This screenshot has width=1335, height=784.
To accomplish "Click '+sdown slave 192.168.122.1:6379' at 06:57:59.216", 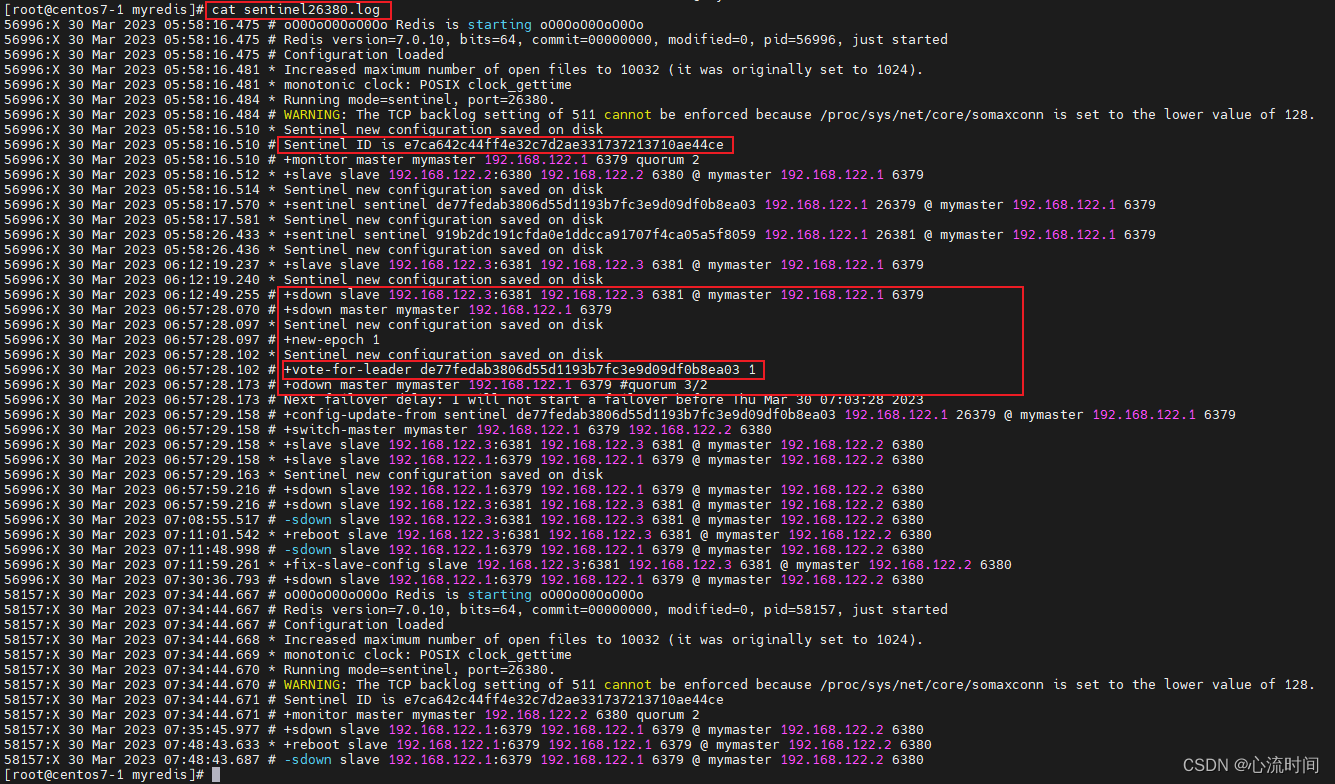I will pyautogui.click(x=603, y=490).
